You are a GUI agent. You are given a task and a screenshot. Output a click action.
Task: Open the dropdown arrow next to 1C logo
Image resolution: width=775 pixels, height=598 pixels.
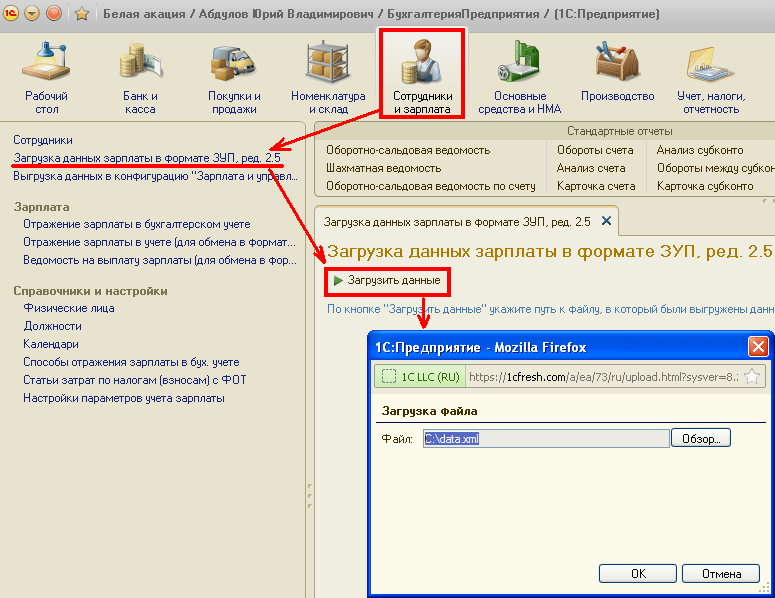click(32, 13)
